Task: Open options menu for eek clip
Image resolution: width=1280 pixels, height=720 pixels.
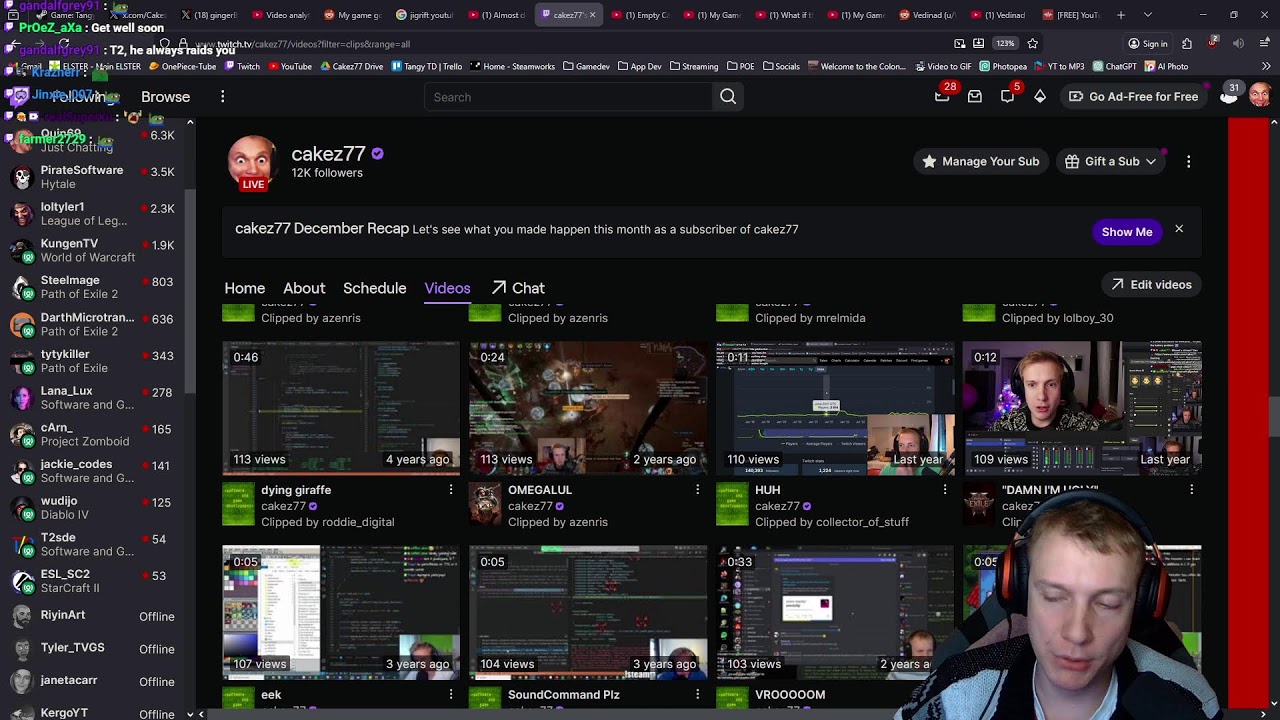Action: (x=451, y=694)
